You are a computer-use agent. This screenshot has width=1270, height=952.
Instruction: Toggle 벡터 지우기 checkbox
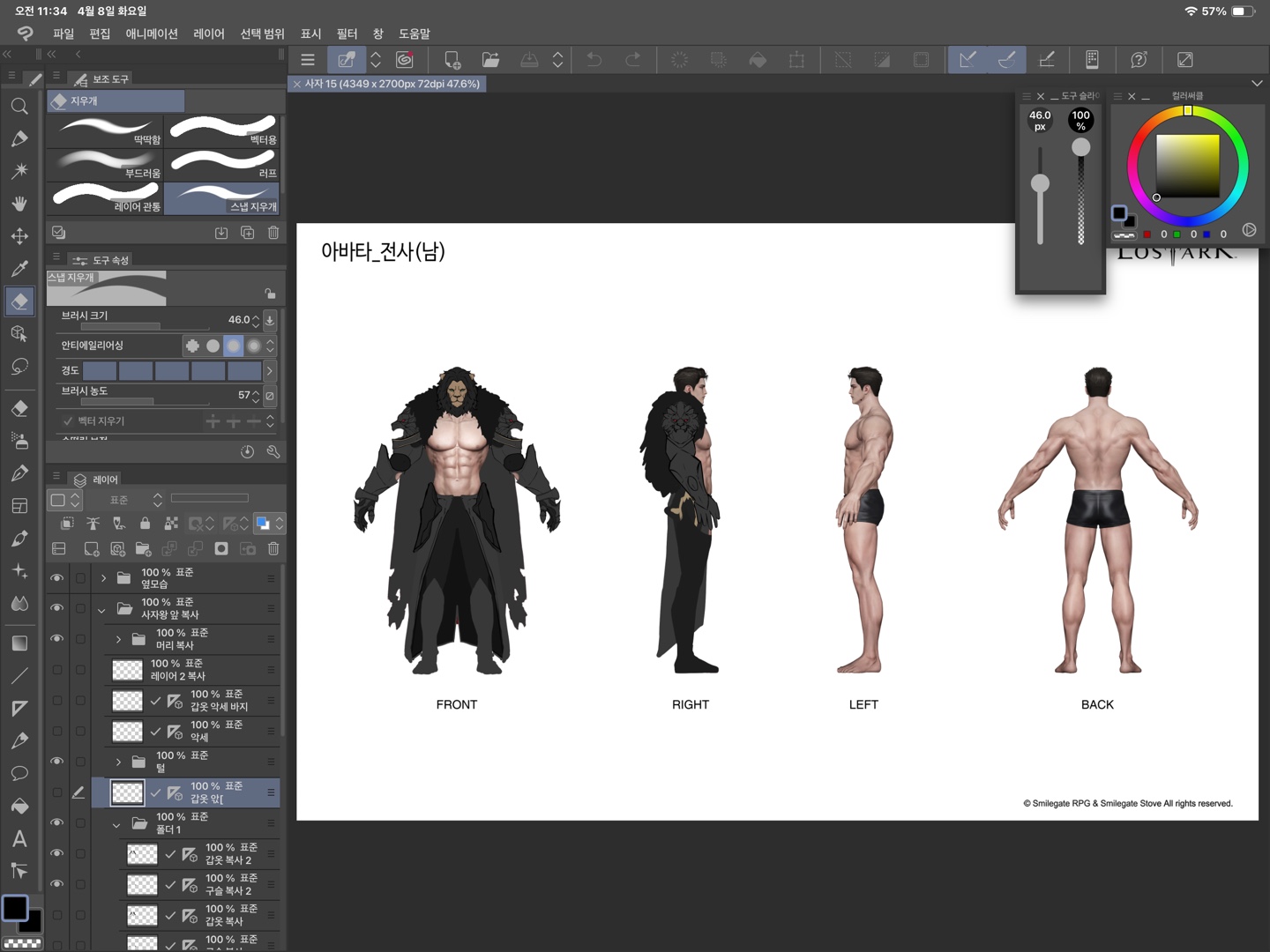[68, 421]
